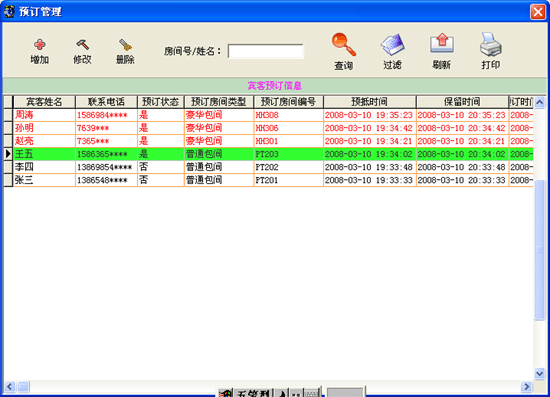Click the 宾客姓名 column header
This screenshot has width=550, height=397.
click(44, 102)
